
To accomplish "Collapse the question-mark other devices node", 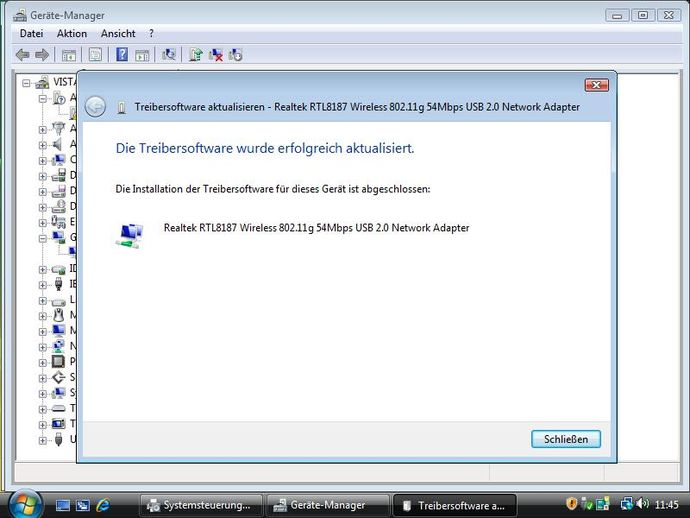I will pos(43,99).
